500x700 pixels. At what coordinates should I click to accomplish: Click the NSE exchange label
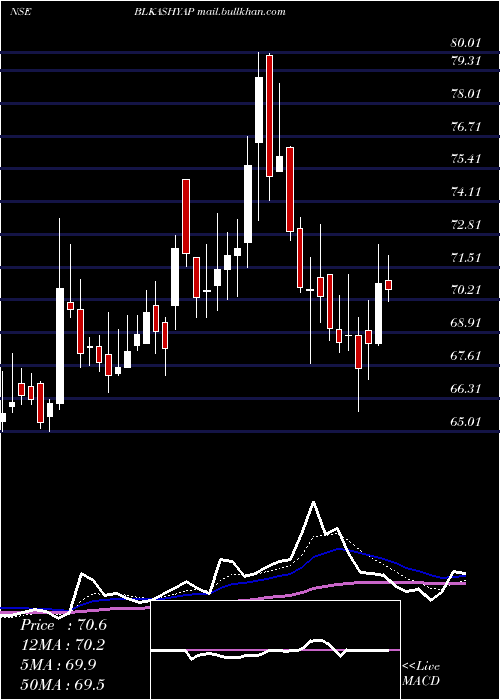click(x=20, y=12)
